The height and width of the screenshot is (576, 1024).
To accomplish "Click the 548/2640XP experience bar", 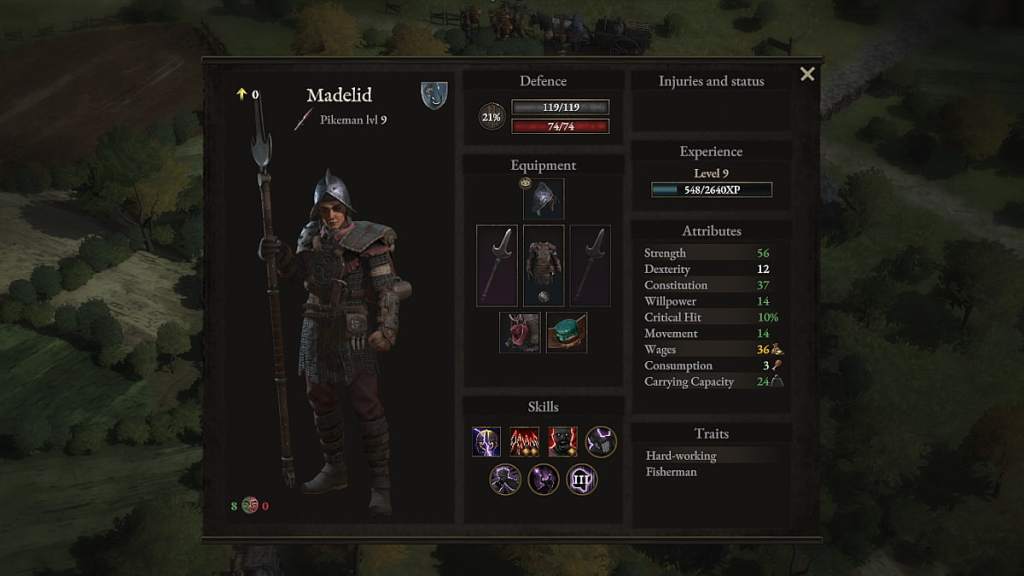I will point(711,189).
